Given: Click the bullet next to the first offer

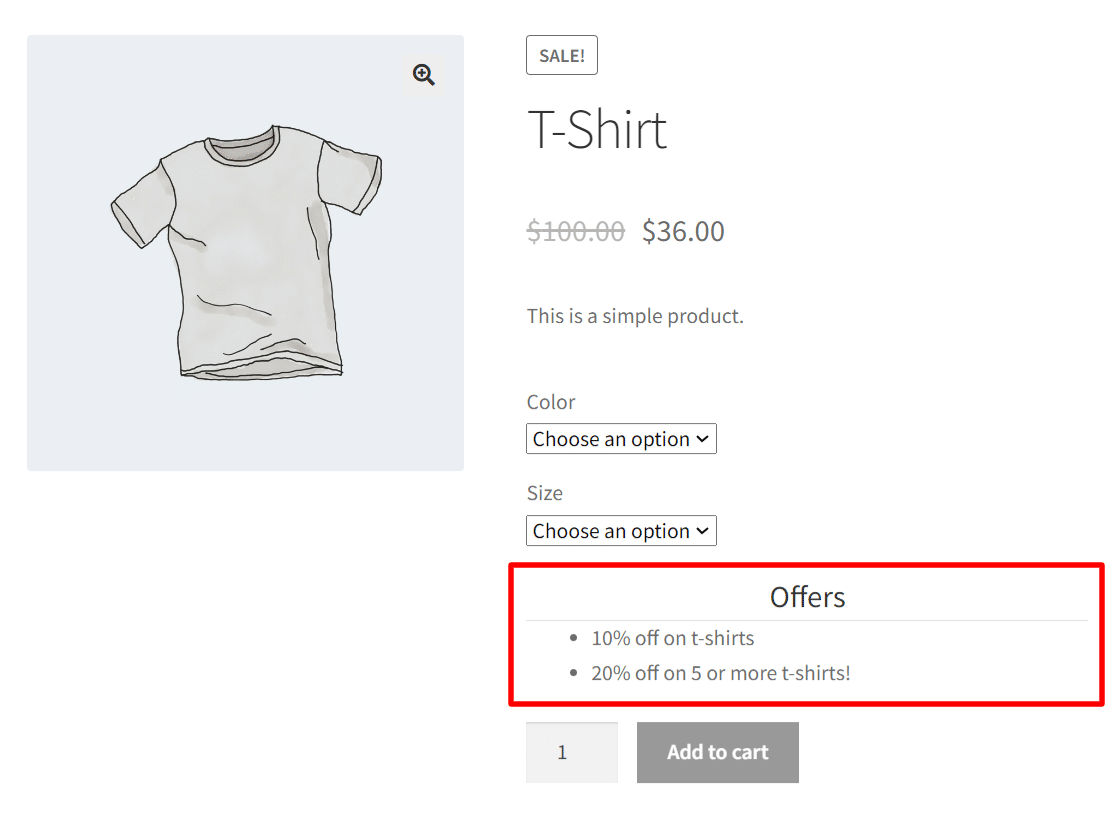Looking at the screenshot, I should pyautogui.click(x=572, y=637).
